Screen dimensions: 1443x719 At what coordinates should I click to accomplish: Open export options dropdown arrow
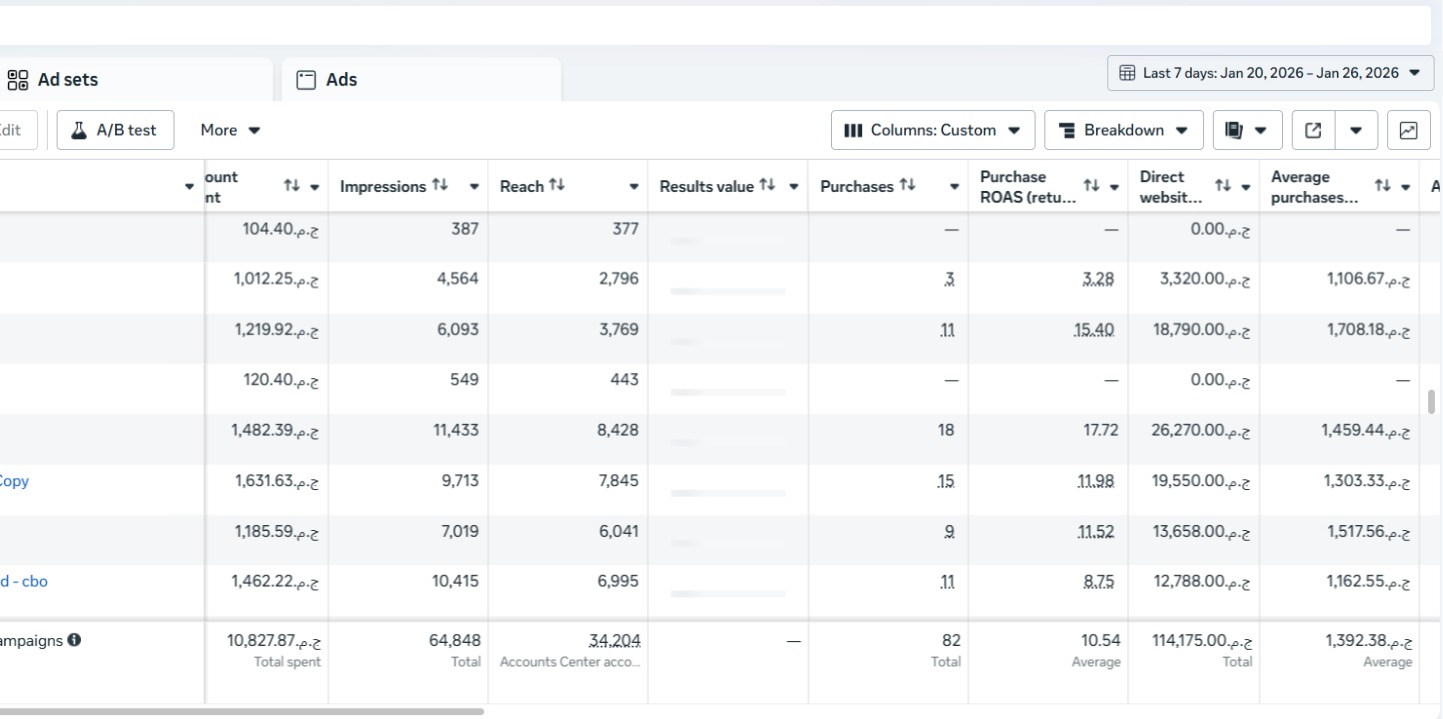[1356, 130]
